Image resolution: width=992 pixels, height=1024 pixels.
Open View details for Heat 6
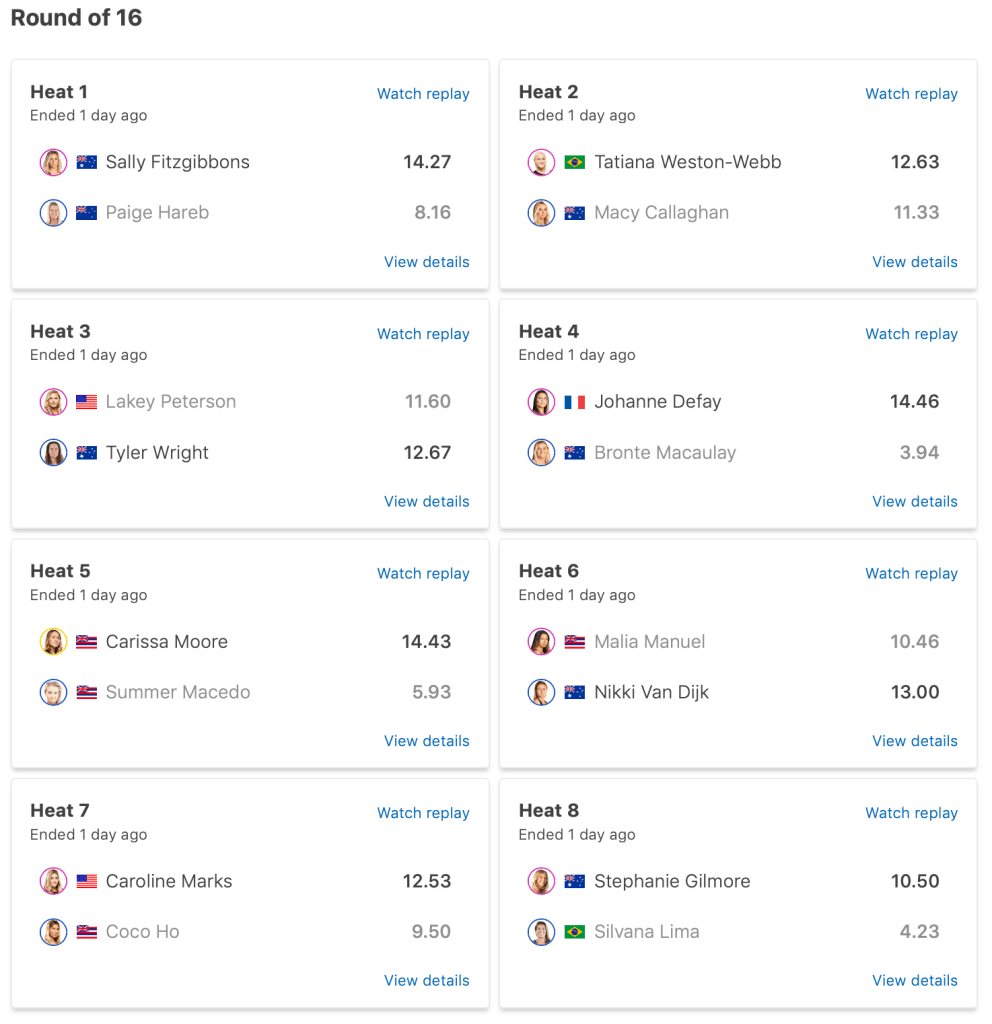pyautogui.click(x=914, y=741)
